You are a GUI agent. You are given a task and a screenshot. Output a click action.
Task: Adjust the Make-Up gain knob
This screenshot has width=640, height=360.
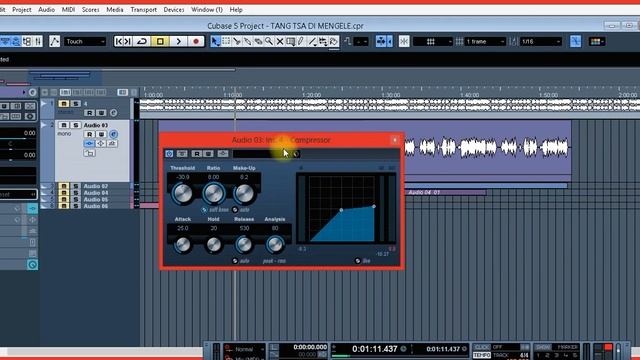[x=244, y=193]
